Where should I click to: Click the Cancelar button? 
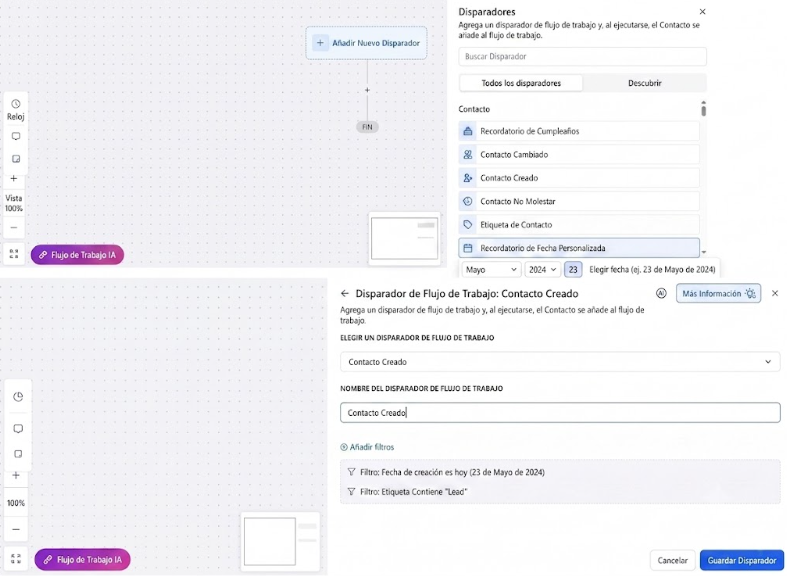(x=673, y=560)
